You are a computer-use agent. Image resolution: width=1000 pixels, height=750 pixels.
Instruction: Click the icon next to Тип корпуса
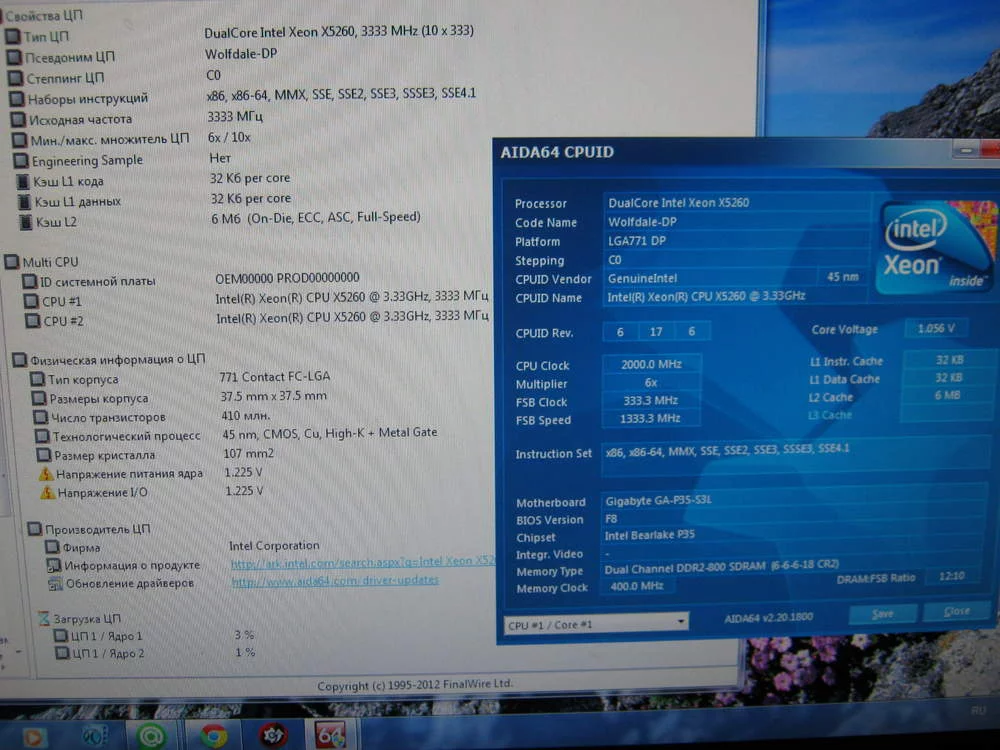pyautogui.click(x=38, y=379)
